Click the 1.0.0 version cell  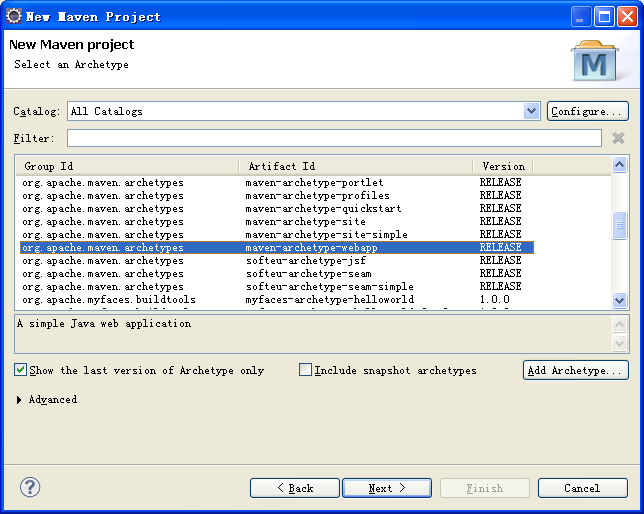494,300
